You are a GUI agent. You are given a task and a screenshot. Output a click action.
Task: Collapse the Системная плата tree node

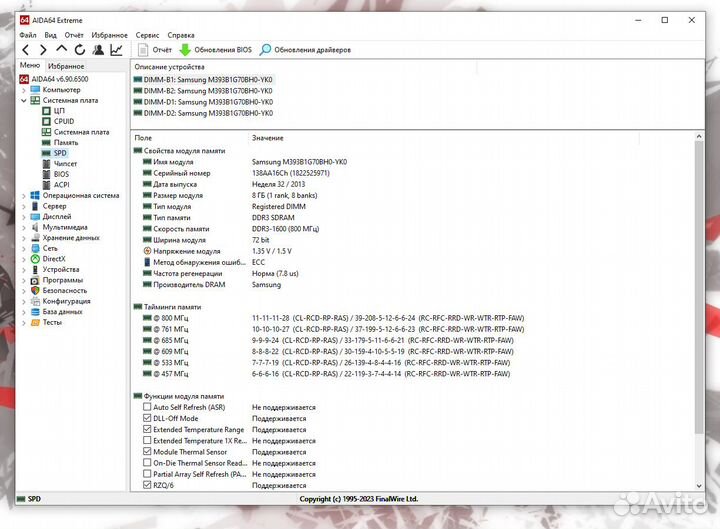point(24,100)
